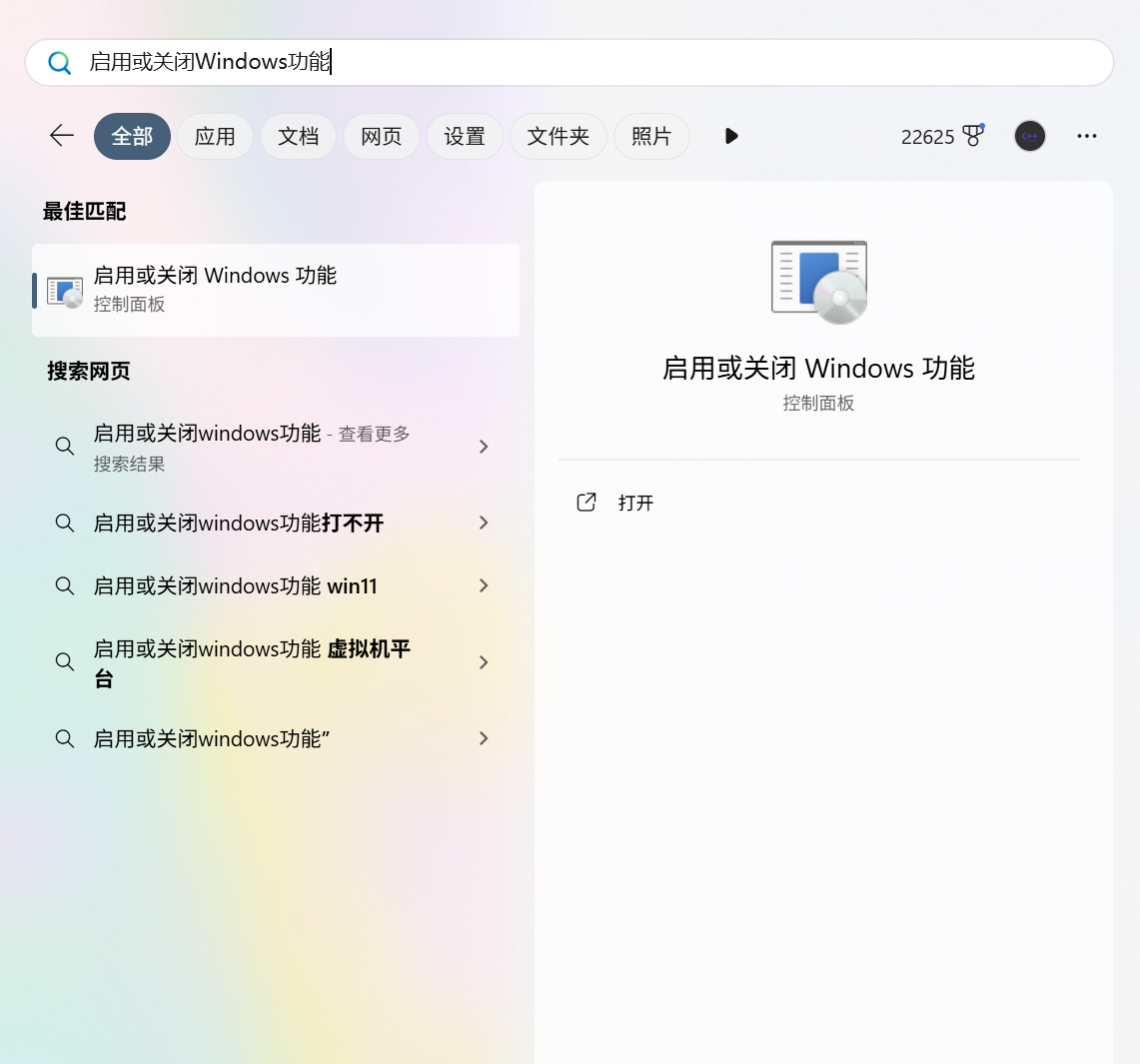Click magnifier icon beside the suggestion ending in a quotation mark
This screenshot has height=1064, width=1140.
pyautogui.click(x=65, y=738)
